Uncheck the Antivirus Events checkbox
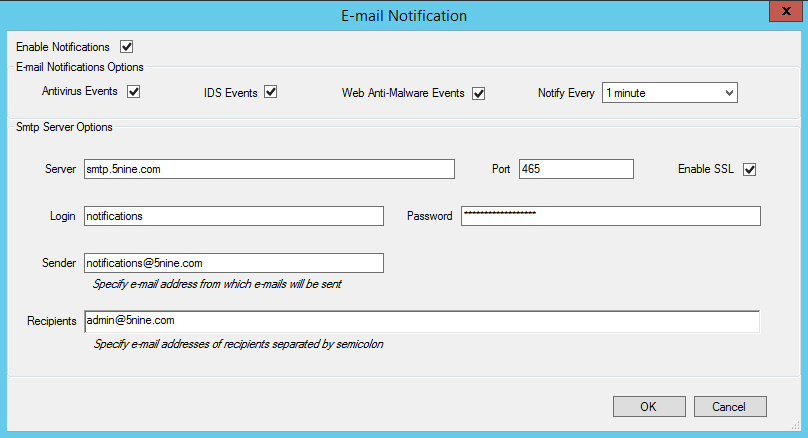 133,92
